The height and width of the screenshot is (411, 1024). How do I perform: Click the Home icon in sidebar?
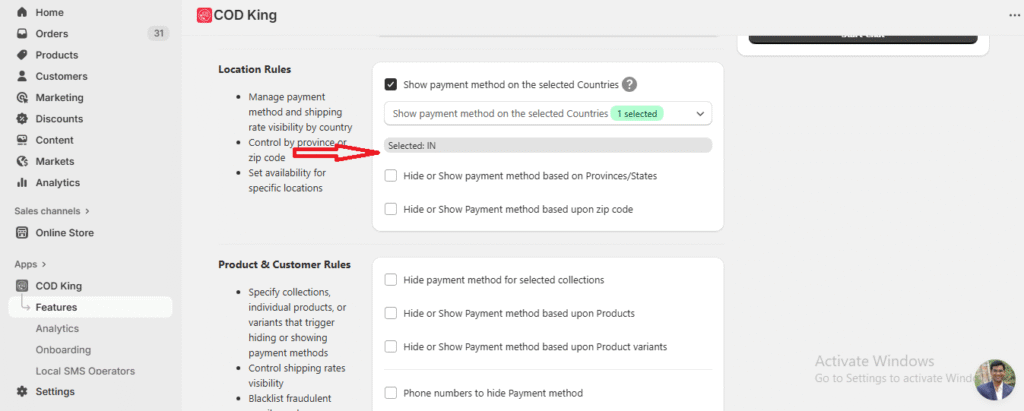coord(22,12)
